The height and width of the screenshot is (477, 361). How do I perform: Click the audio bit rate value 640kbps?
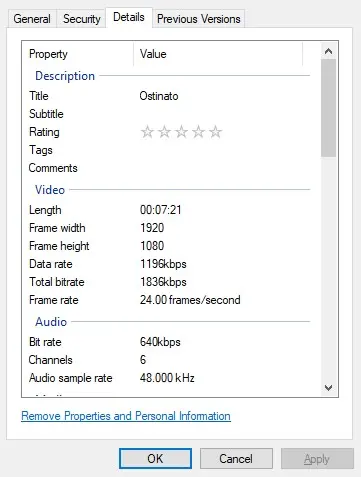(160, 342)
